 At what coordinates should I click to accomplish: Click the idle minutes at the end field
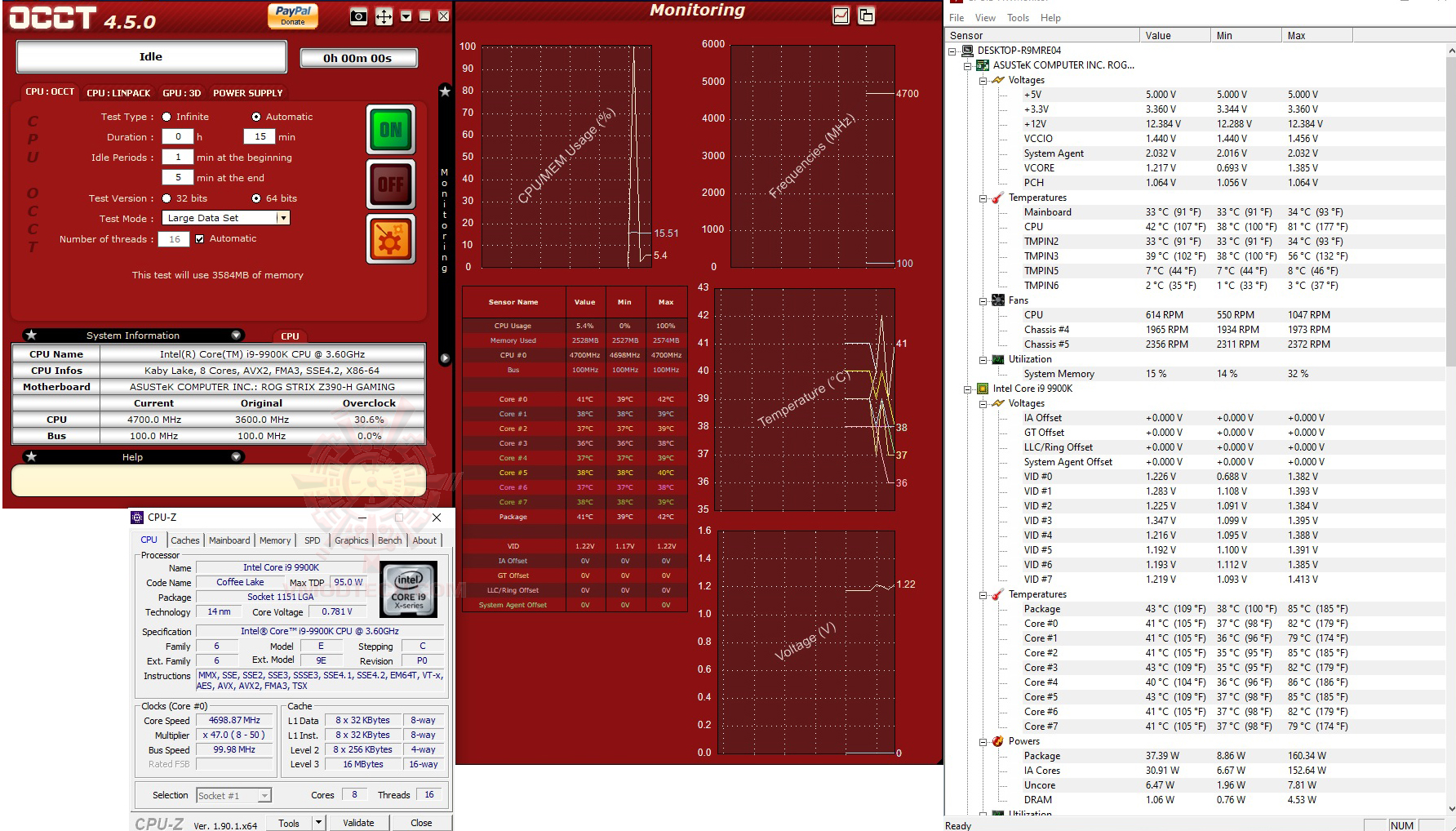coord(178,178)
